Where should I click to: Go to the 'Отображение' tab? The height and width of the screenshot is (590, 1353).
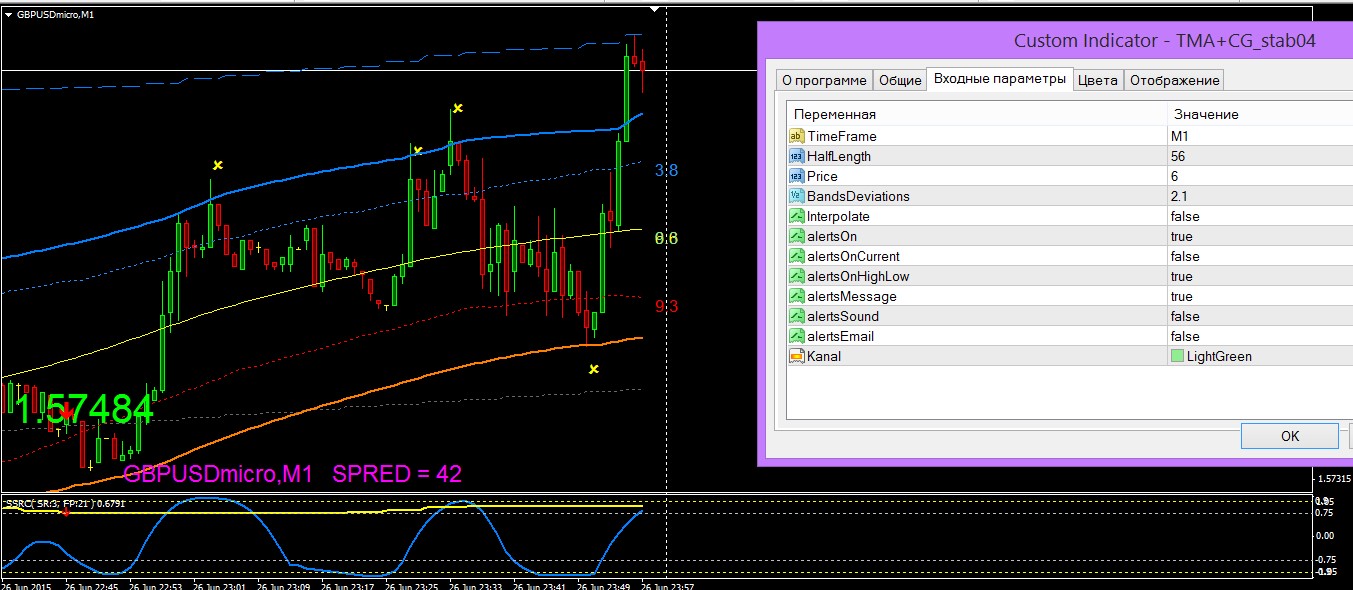[1174, 80]
